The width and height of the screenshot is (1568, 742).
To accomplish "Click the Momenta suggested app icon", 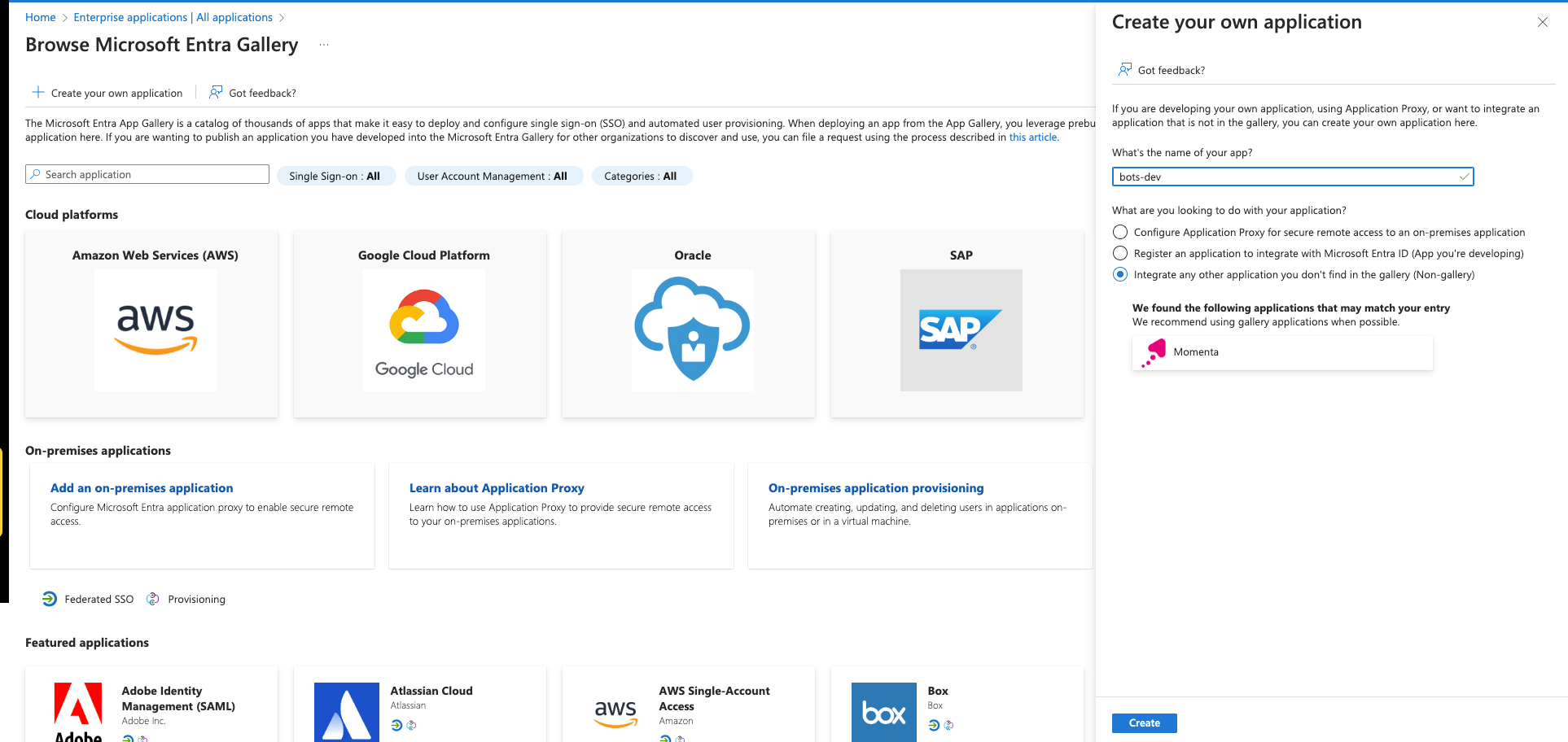I will [1154, 353].
